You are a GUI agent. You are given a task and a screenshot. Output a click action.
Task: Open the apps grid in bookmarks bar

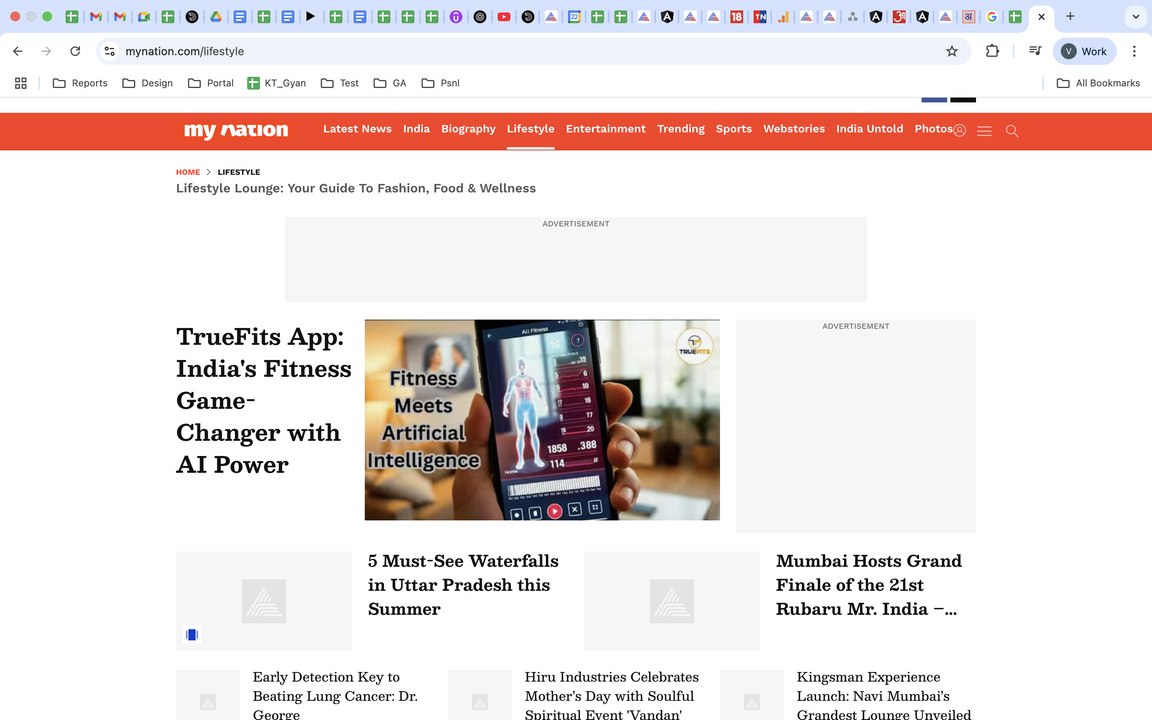pyautogui.click(x=21, y=83)
